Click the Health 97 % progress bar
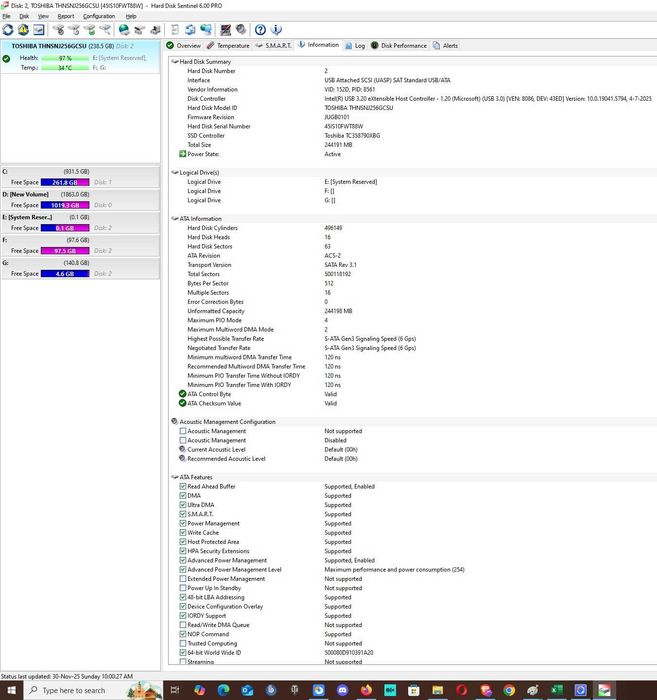This screenshot has width=657, height=700. [x=65, y=58]
